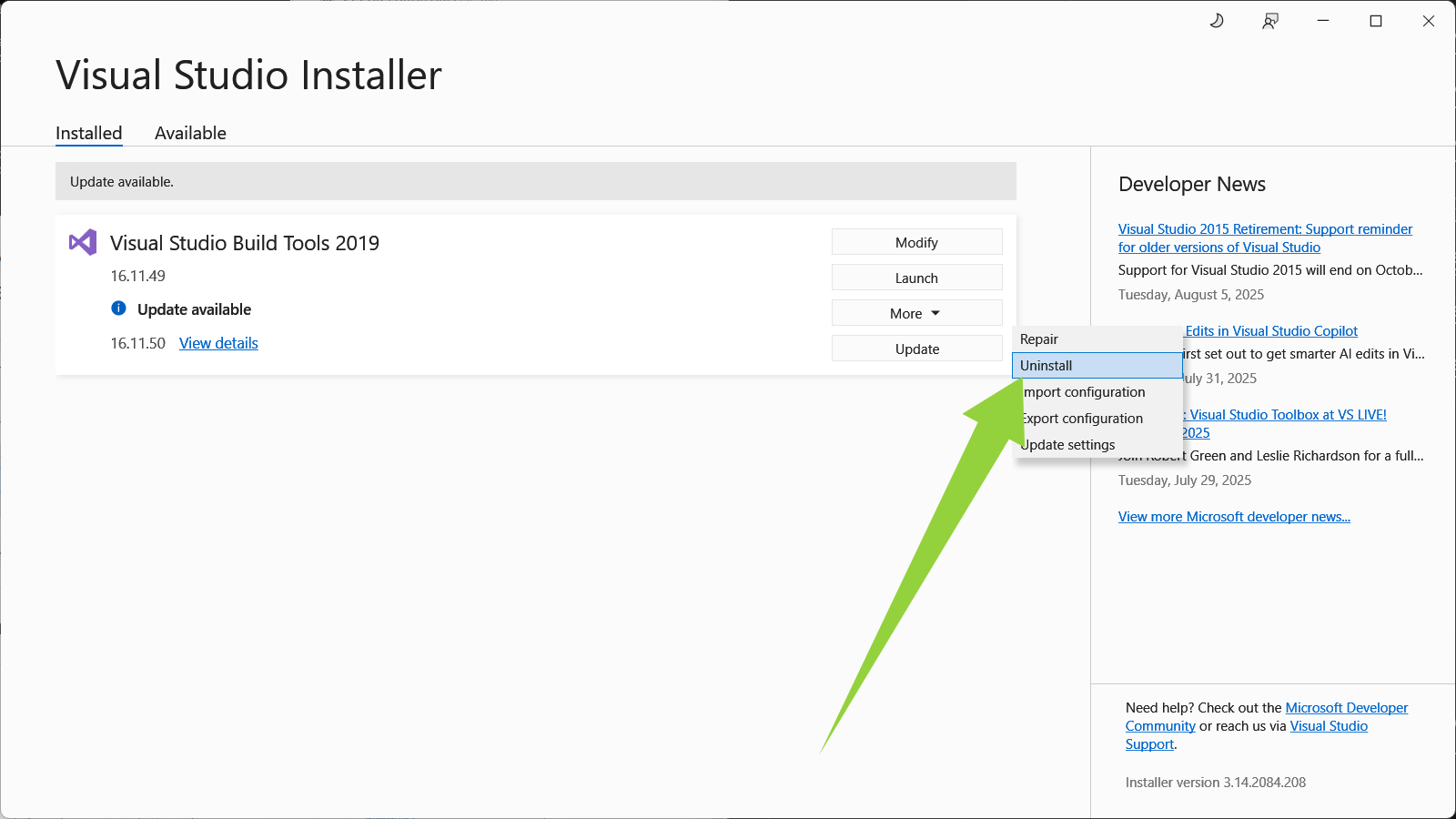Open Visual Studio 2015 Retirement news link
Screen dimensions: 1456x819
pyautogui.click(x=1265, y=229)
